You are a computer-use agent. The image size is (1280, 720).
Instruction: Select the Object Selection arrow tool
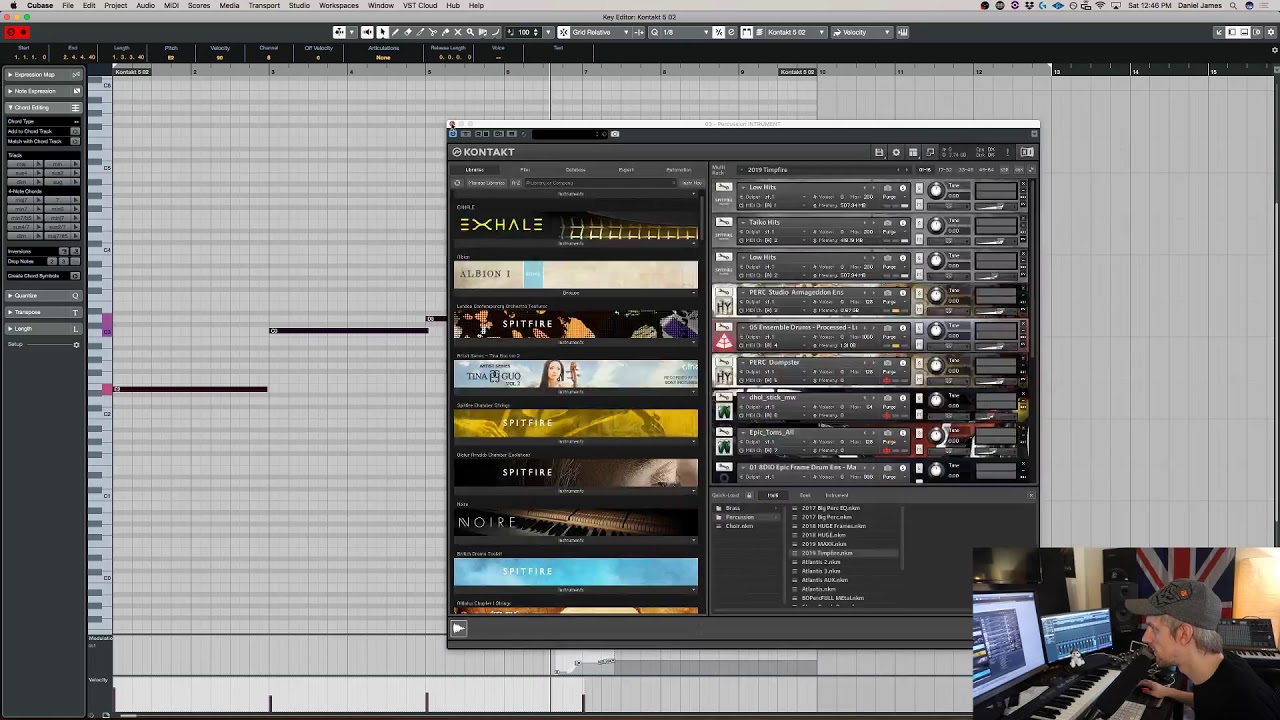point(383,32)
